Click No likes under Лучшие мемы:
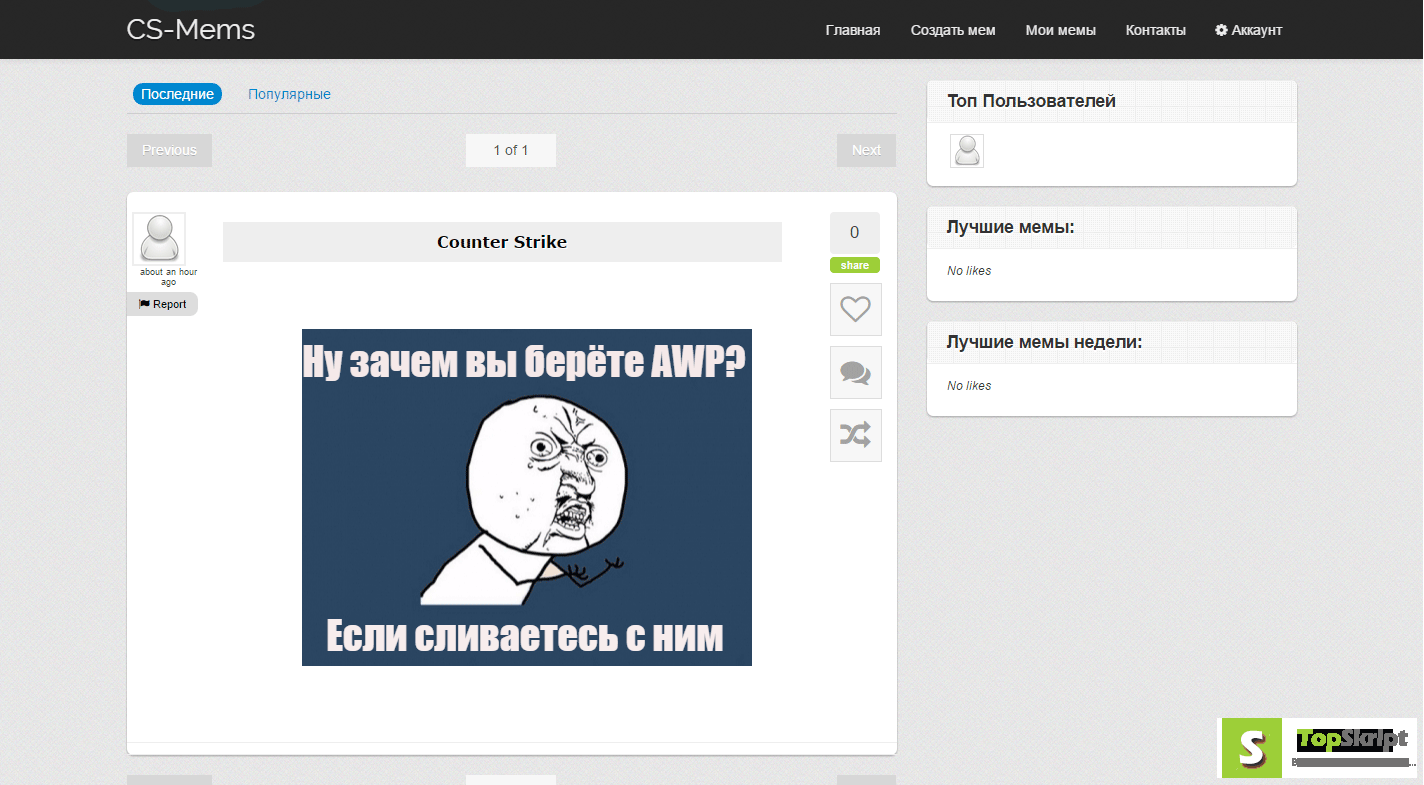The width and height of the screenshot is (1424, 785). (969, 271)
